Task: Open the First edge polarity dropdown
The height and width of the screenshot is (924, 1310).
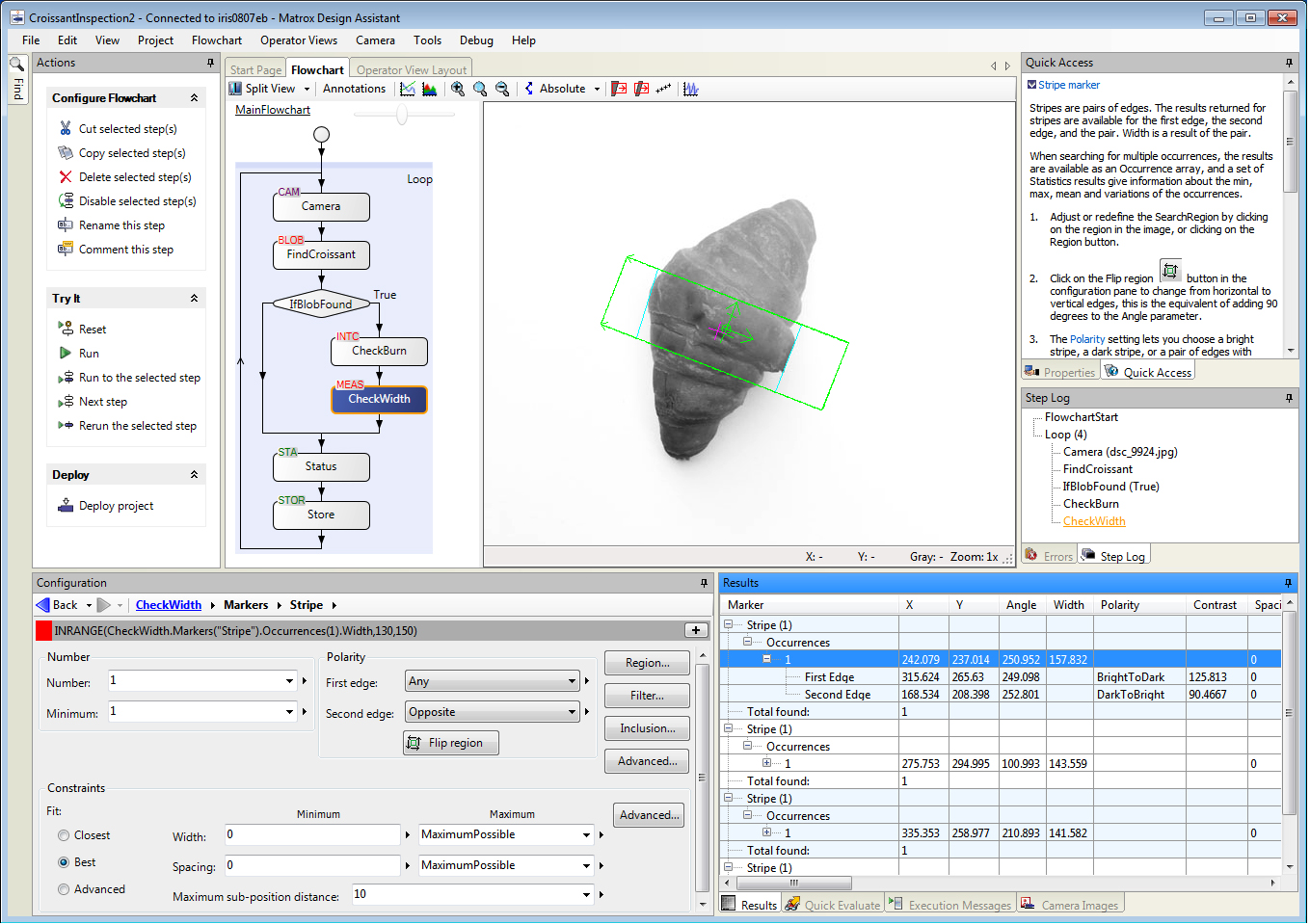Action: click(x=493, y=681)
